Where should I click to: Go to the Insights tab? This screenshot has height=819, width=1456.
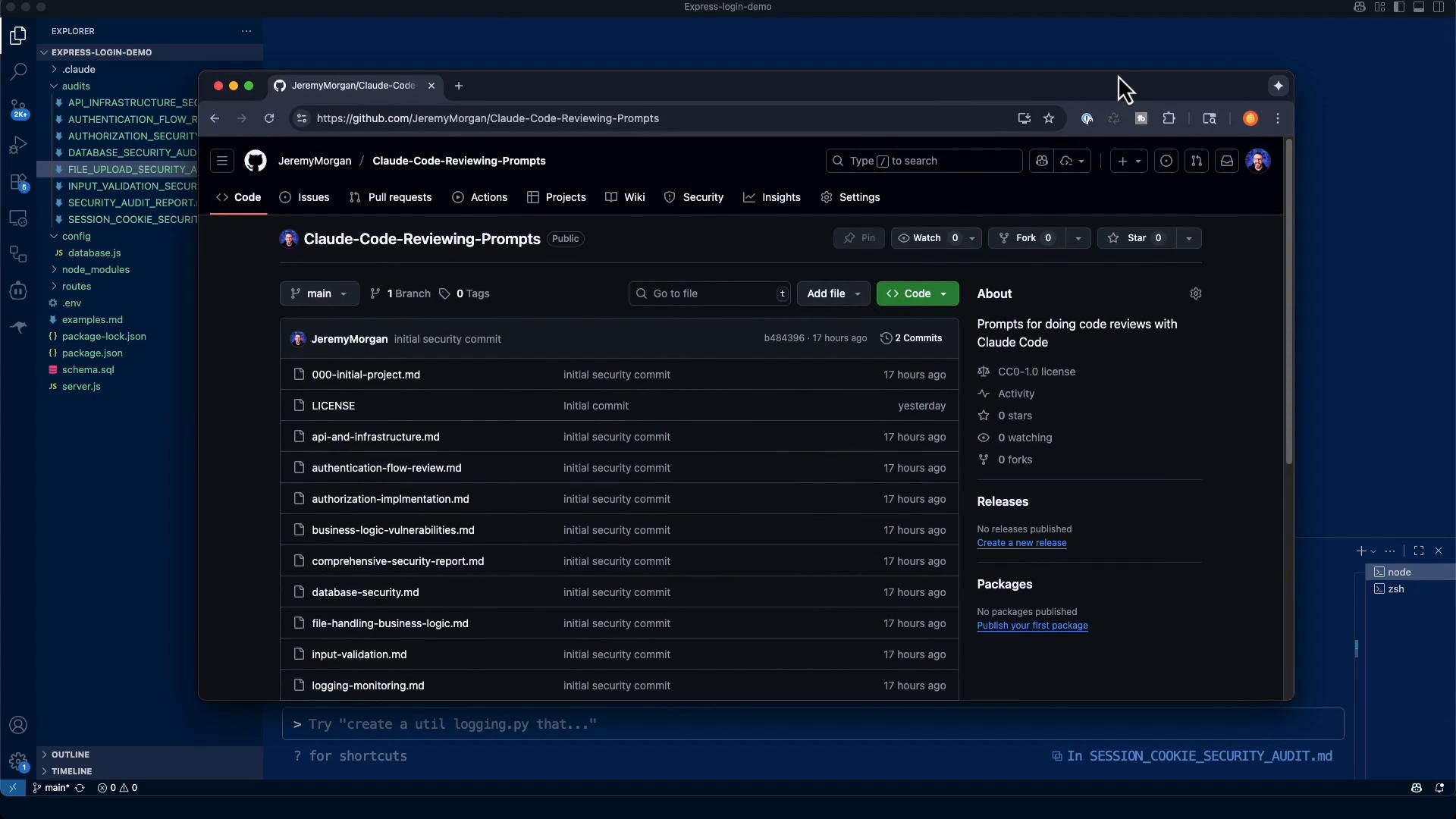coord(772,197)
